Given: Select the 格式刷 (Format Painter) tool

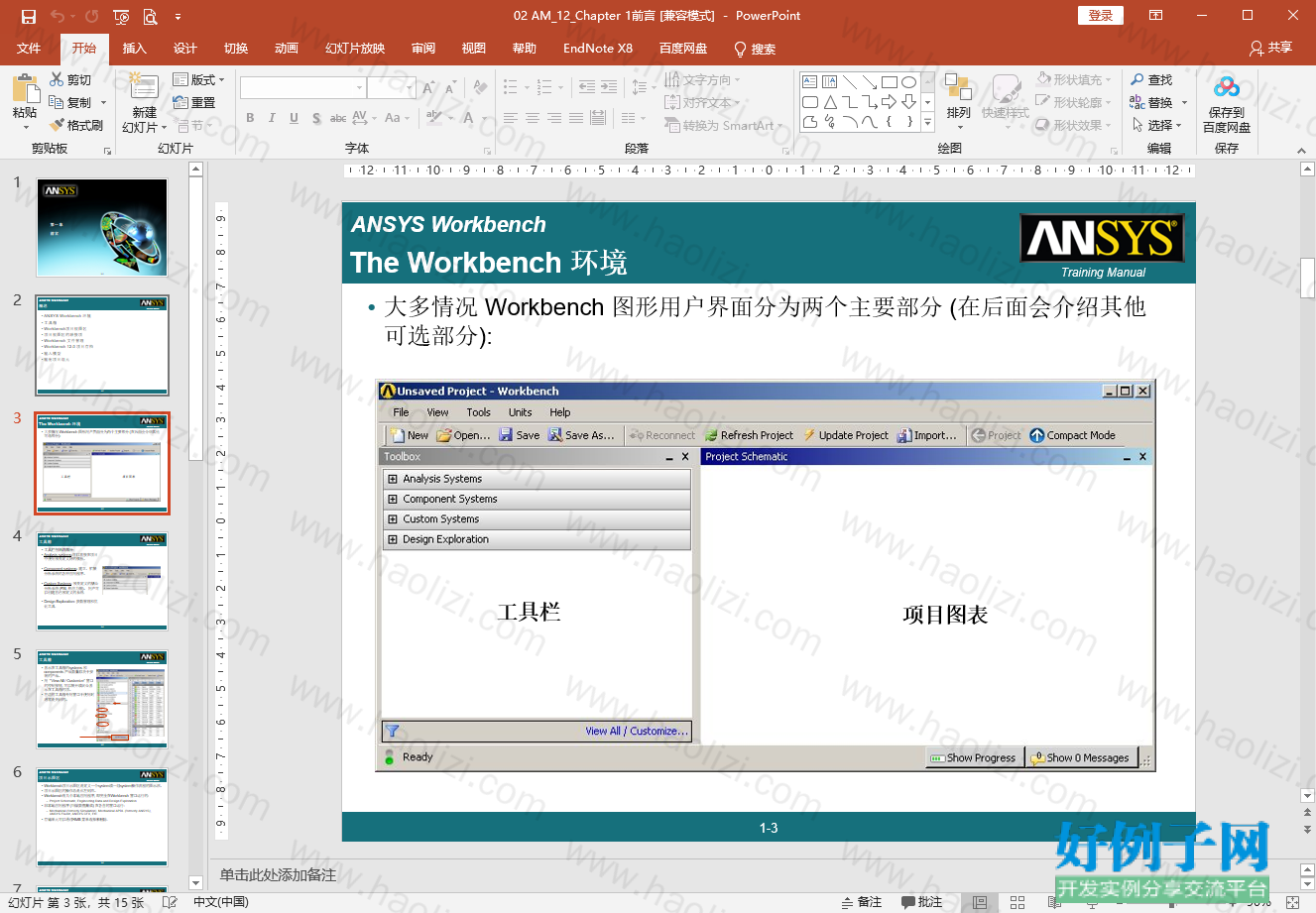Looking at the screenshot, I should coord(76,125).
